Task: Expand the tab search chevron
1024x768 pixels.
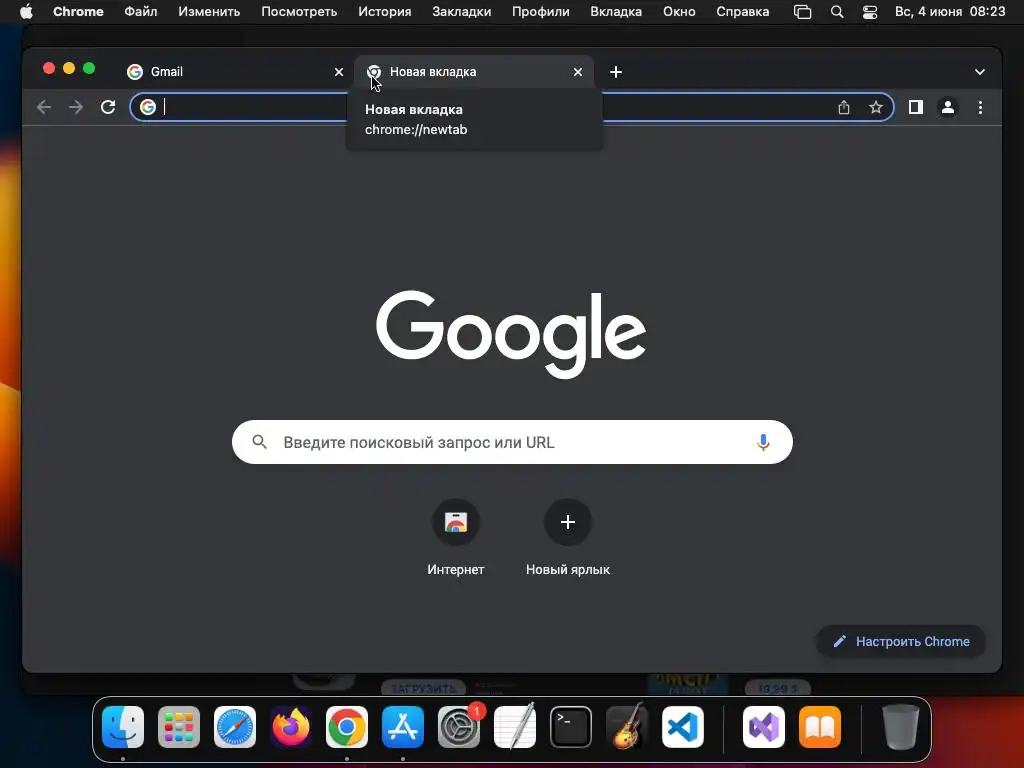Action: pyautogui.click(x=980, y=72)
